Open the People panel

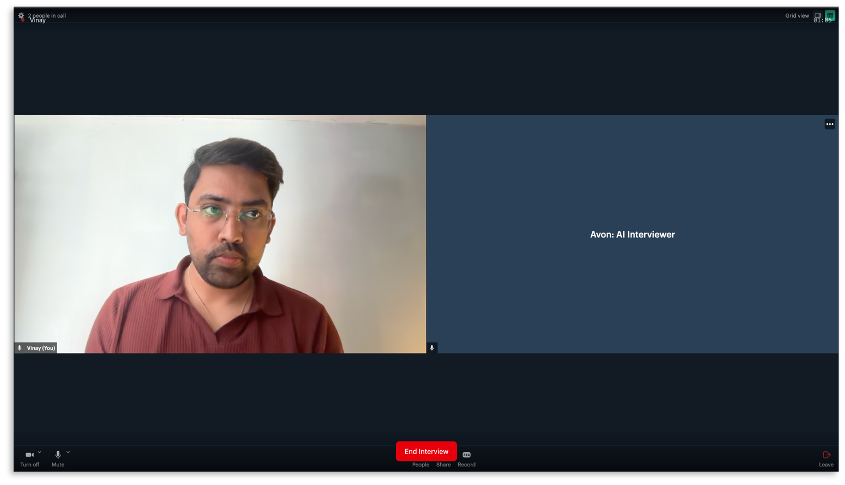click(x=420, y=464)
